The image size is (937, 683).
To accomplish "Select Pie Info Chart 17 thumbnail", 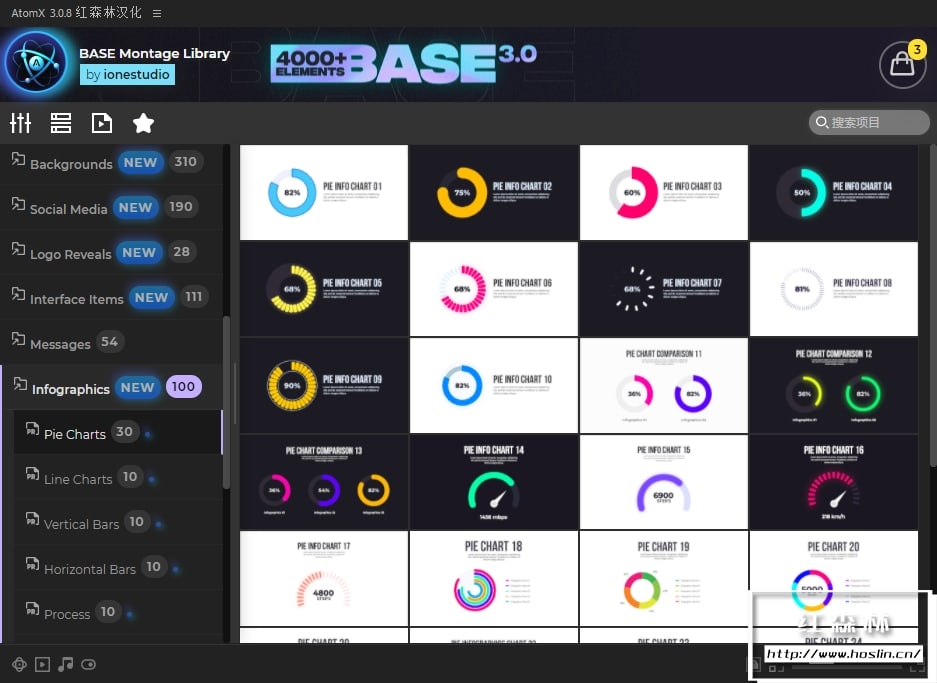I will point(324,578).
